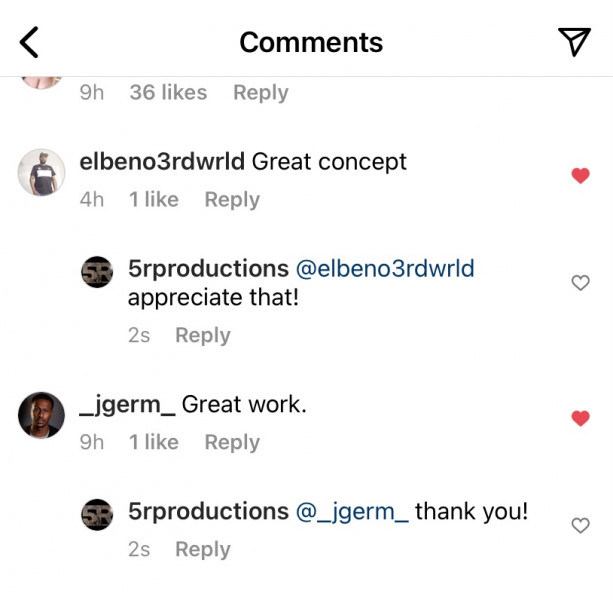Open the share paper-plane icon
The height and width of the screenshot is (600, 613).
574,42
